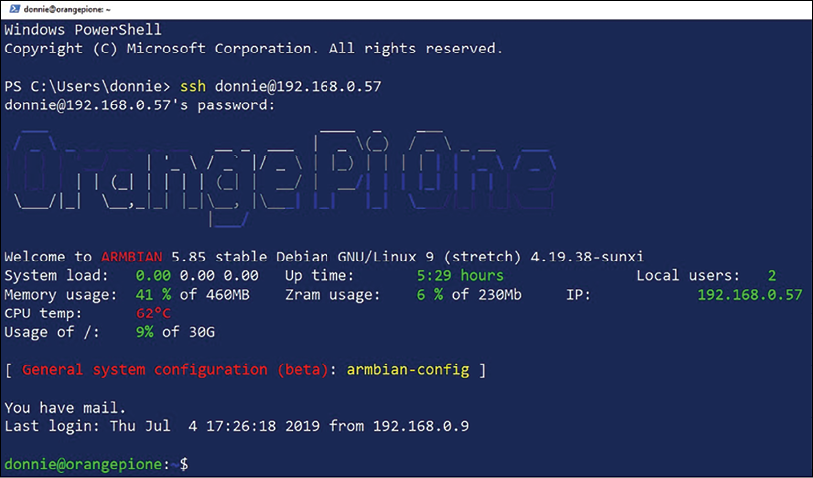Viewport: 813px width, 478px height.
Task: Click the '9%' disk usage value
Action: point(144,332)
